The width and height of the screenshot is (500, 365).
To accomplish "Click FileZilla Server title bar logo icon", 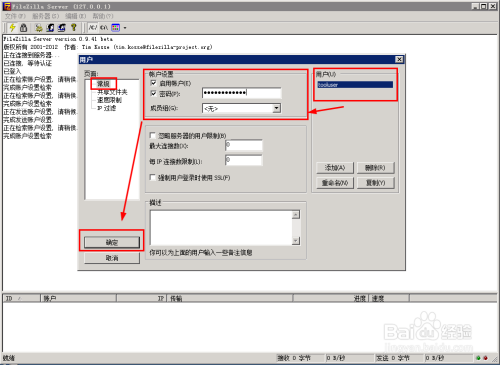I will pyautogui.click(x=7, y=6).
